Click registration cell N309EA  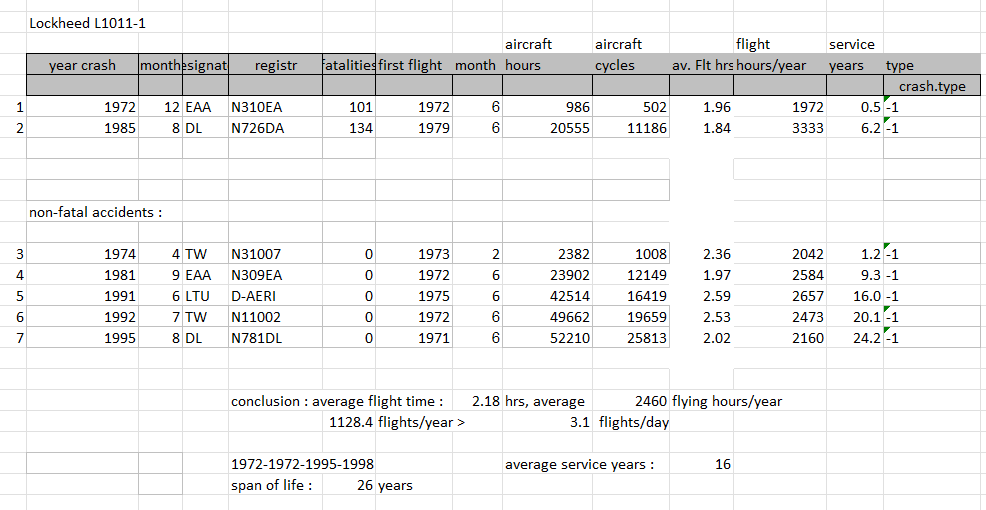275,275
